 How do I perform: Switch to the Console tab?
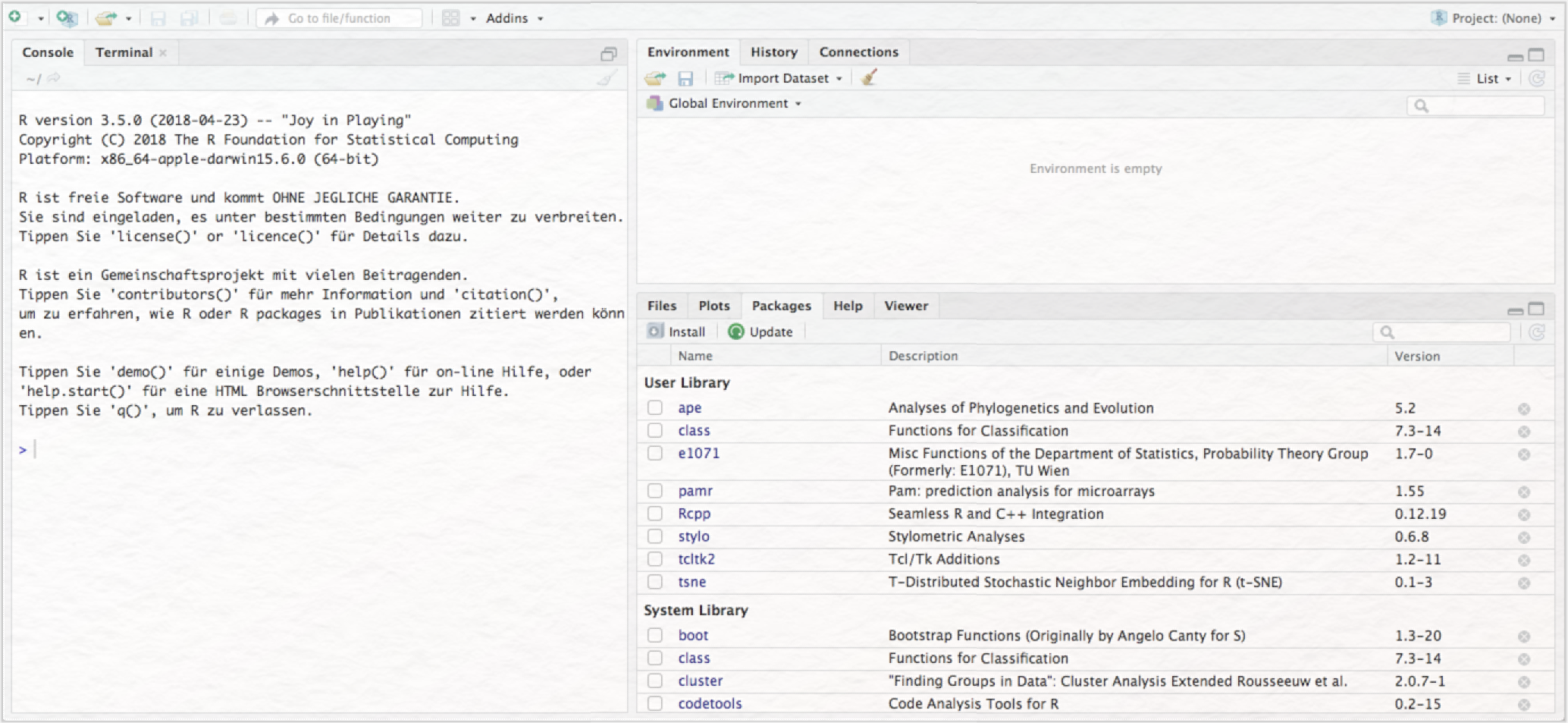click(x=48, y=52)
